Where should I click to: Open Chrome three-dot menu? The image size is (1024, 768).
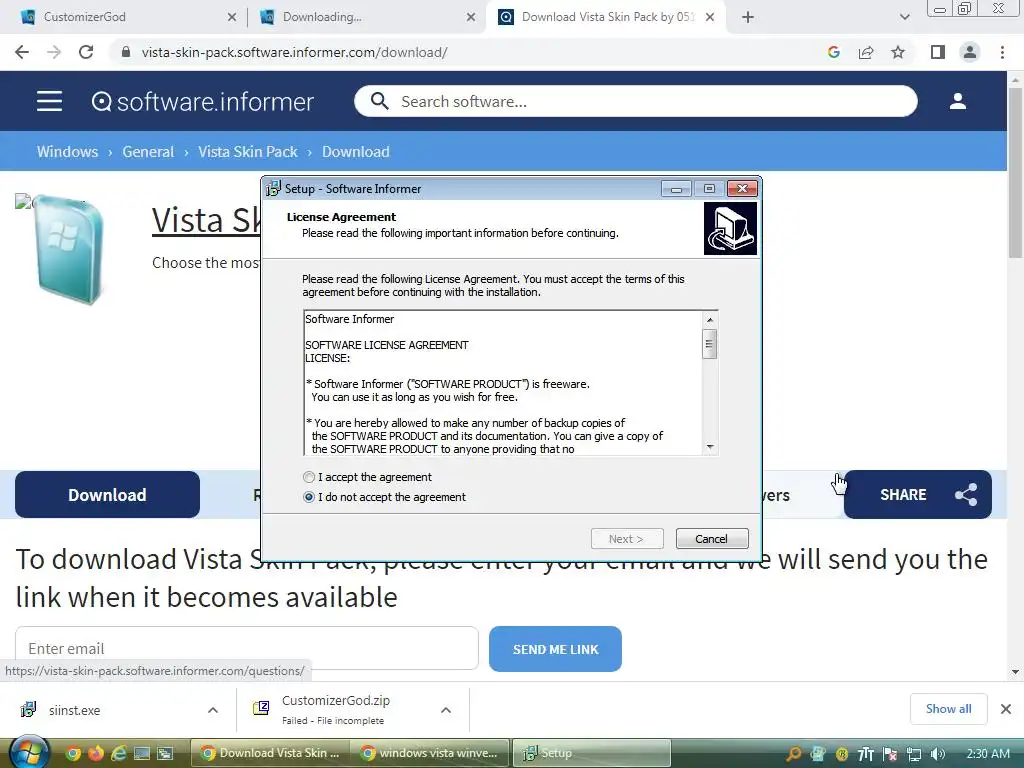1002,52
